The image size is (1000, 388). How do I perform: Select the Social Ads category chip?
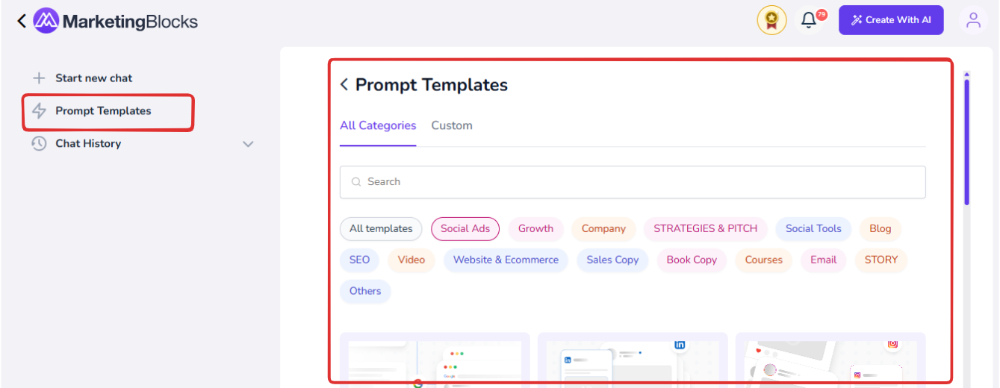pos(465,228)
